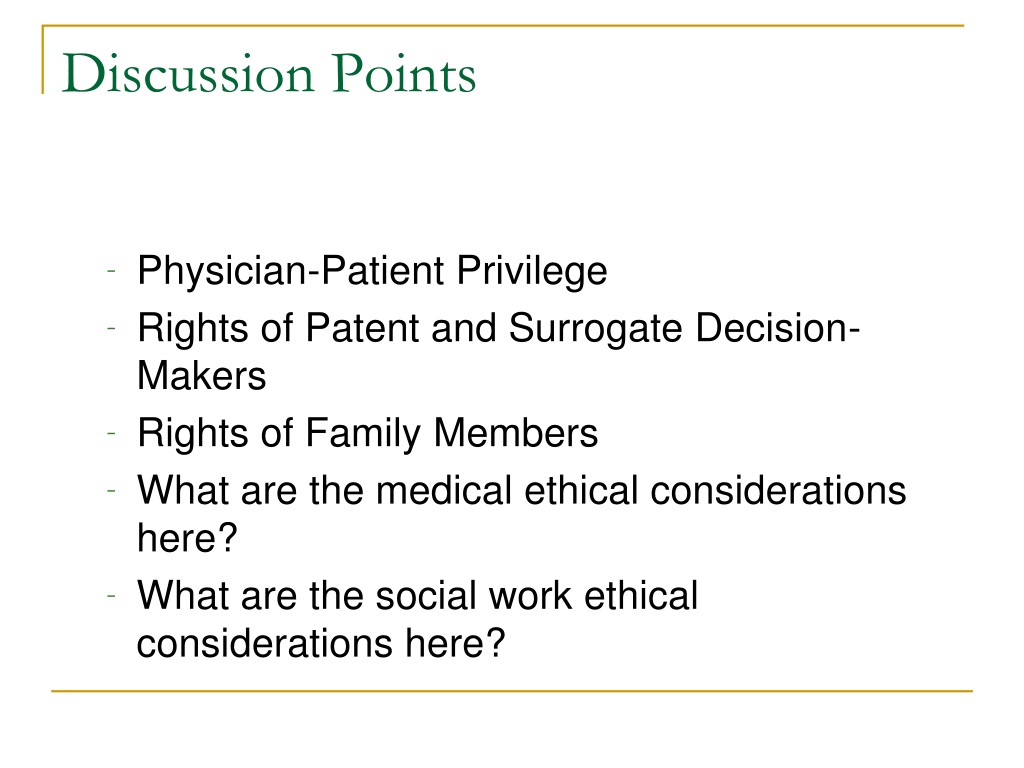Click the 'Rights of Patent and Surrogate Decision-' line

499,328
